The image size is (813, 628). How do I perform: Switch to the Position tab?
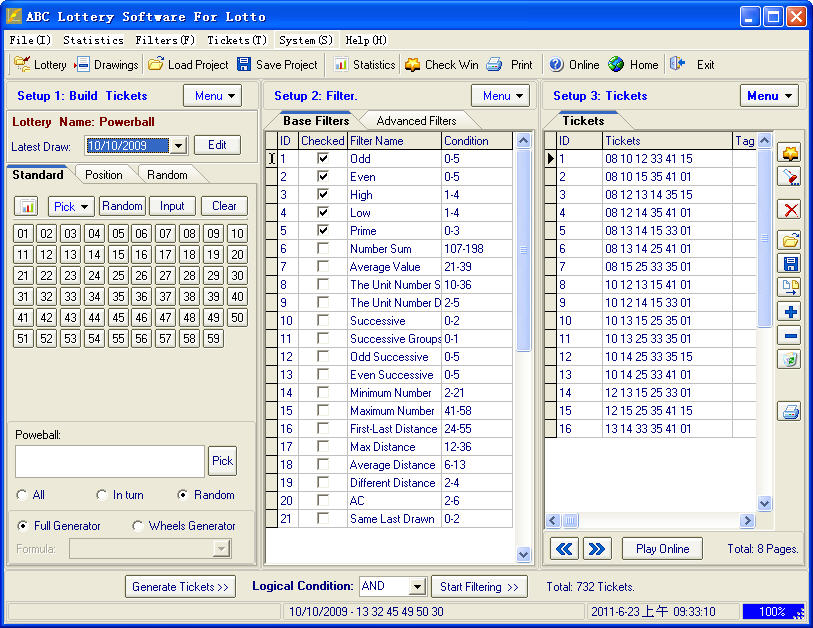[104, 175]
